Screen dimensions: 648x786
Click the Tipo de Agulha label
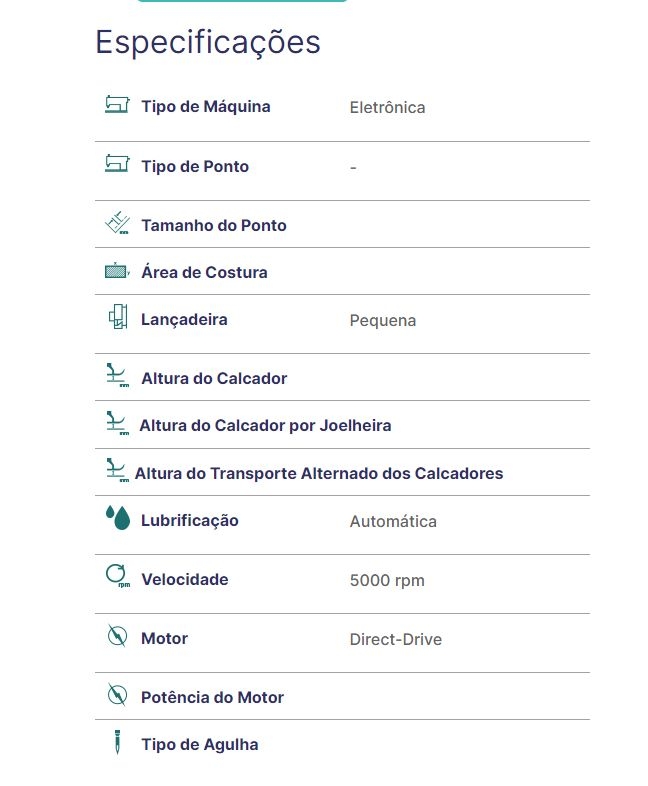199,744
